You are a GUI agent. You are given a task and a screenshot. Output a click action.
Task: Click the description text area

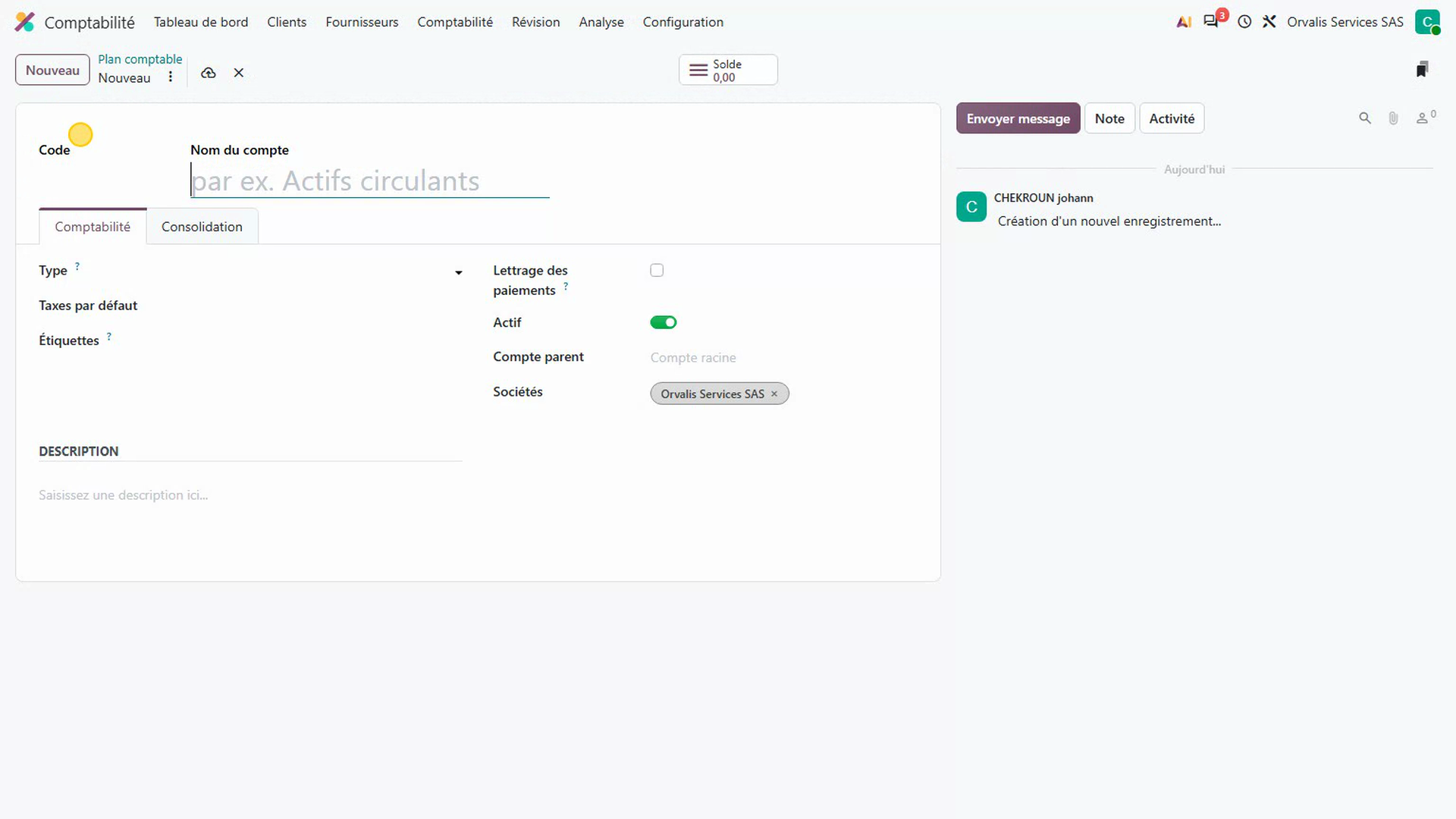250,495
